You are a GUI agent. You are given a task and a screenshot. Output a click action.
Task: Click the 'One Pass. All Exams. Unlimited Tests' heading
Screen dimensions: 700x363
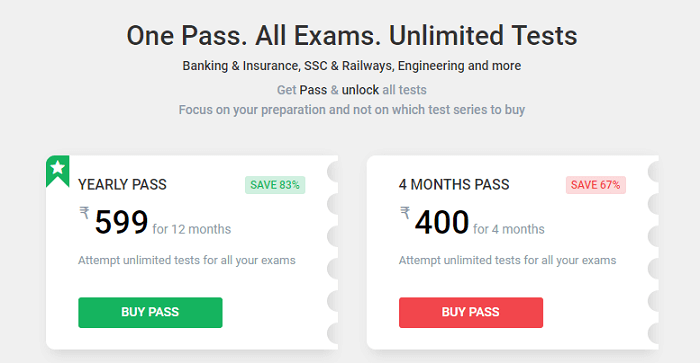click(352, 36)
